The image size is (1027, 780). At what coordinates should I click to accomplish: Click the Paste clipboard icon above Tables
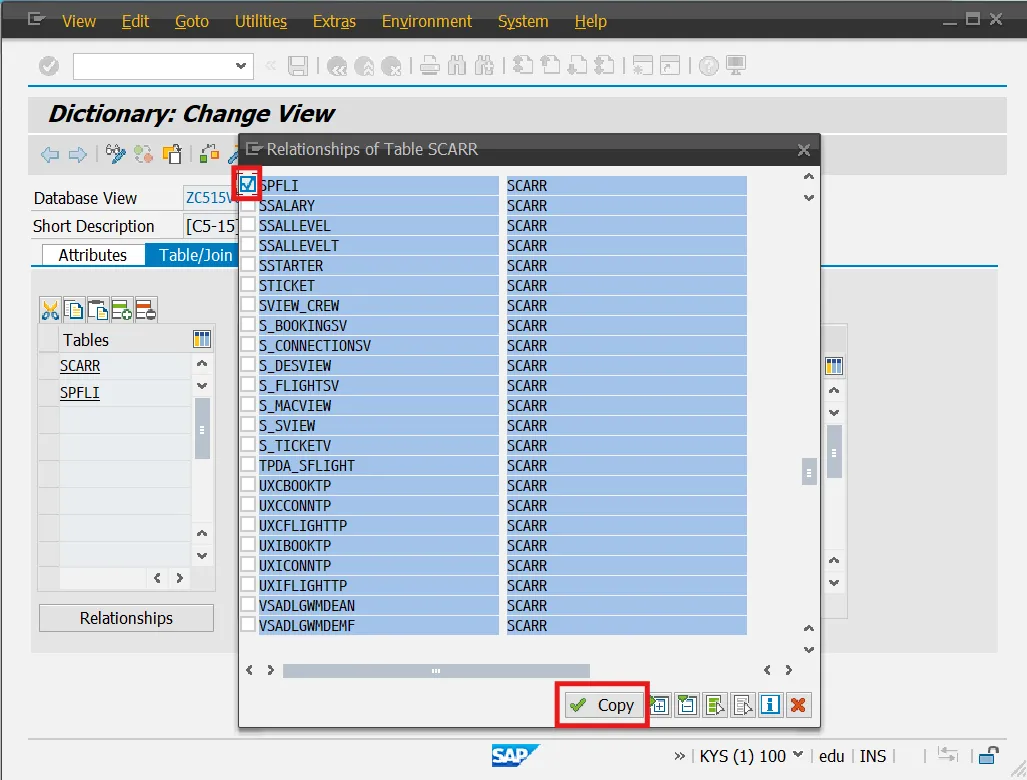pos(98,310)
